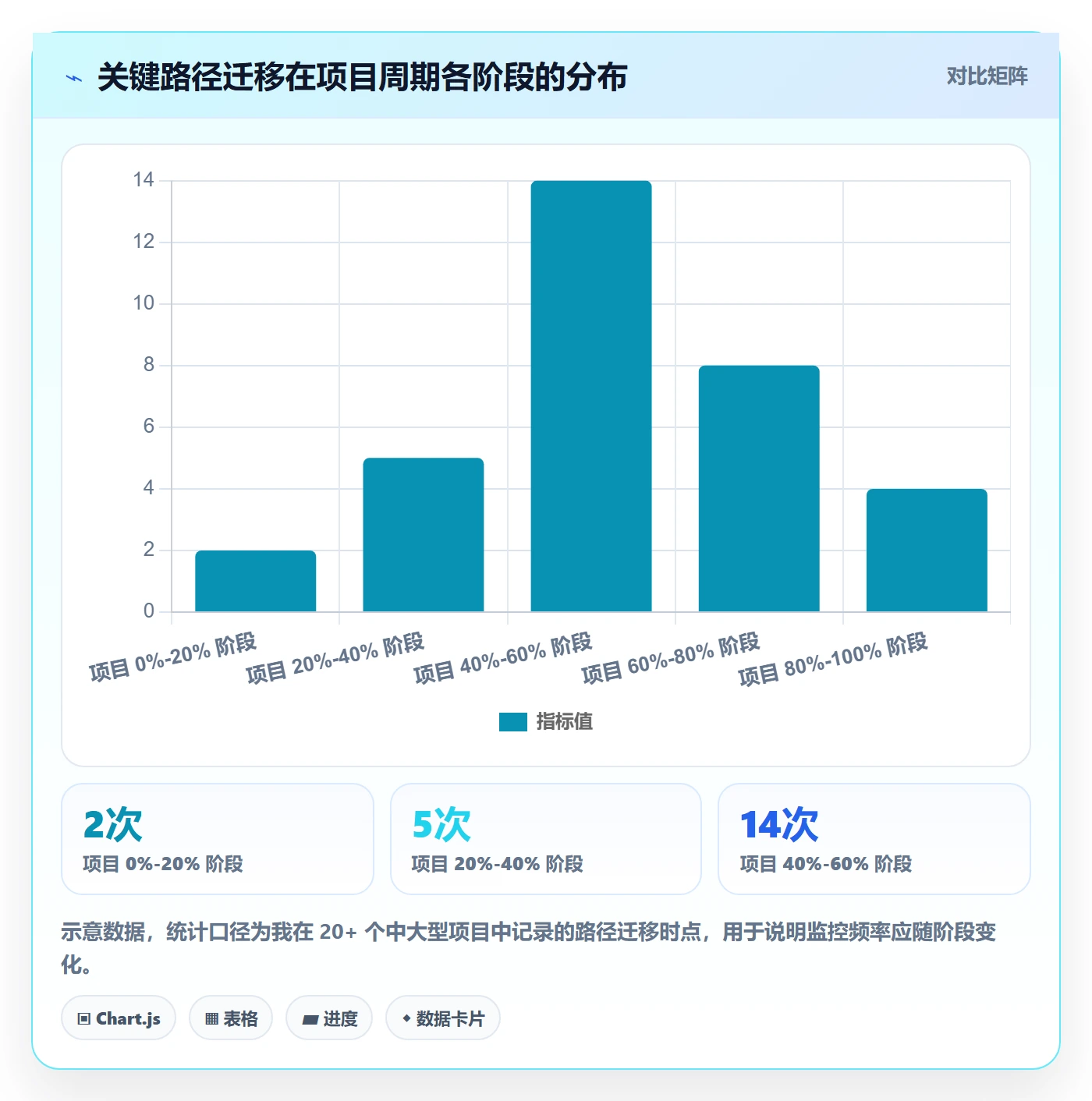The width and height of the screenshot is (1092, 1101).
Task: Select the 项目 60%-80% 阶段 bar
Action: 759,488
